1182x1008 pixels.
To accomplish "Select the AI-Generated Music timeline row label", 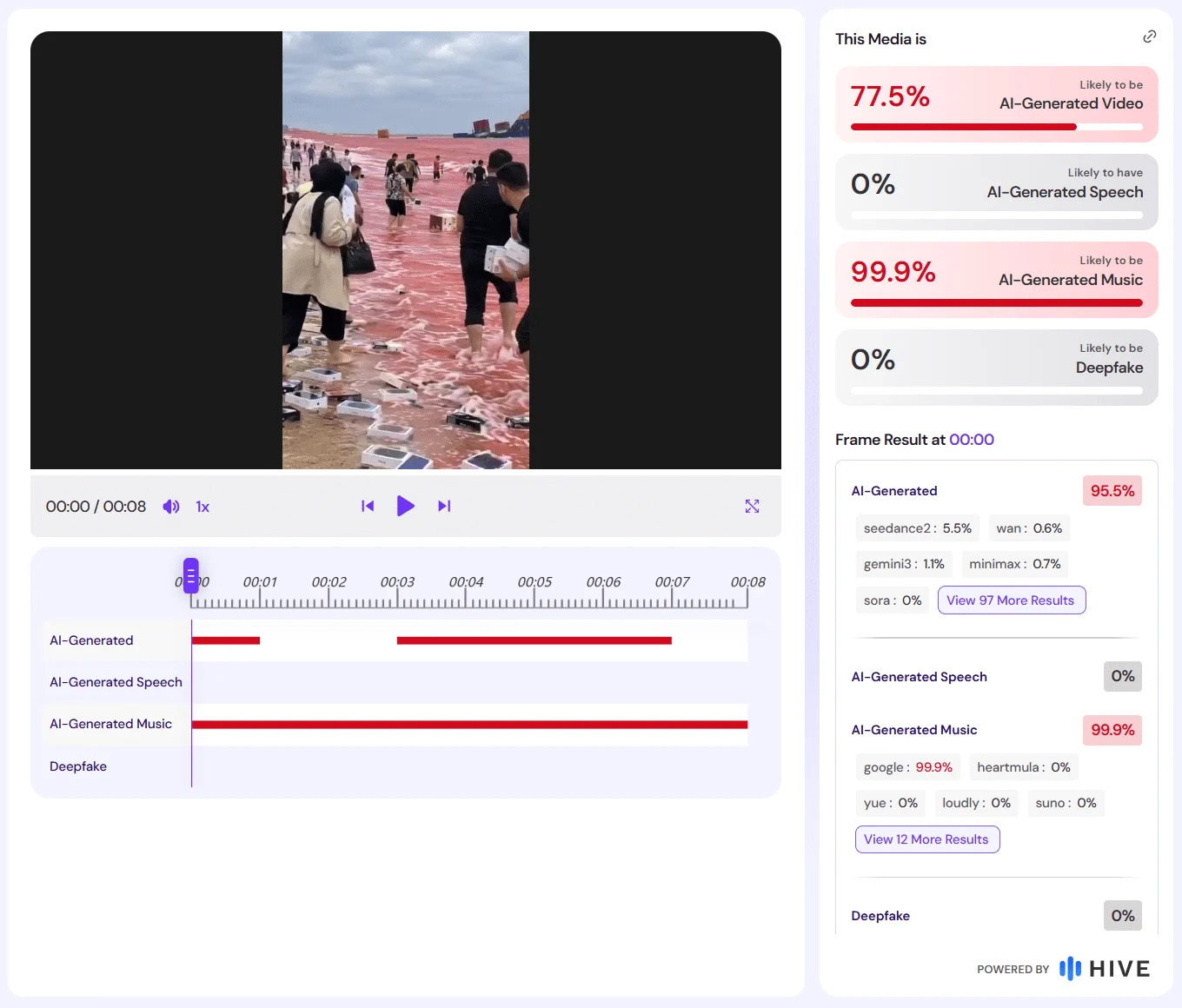I will point(110,724).
